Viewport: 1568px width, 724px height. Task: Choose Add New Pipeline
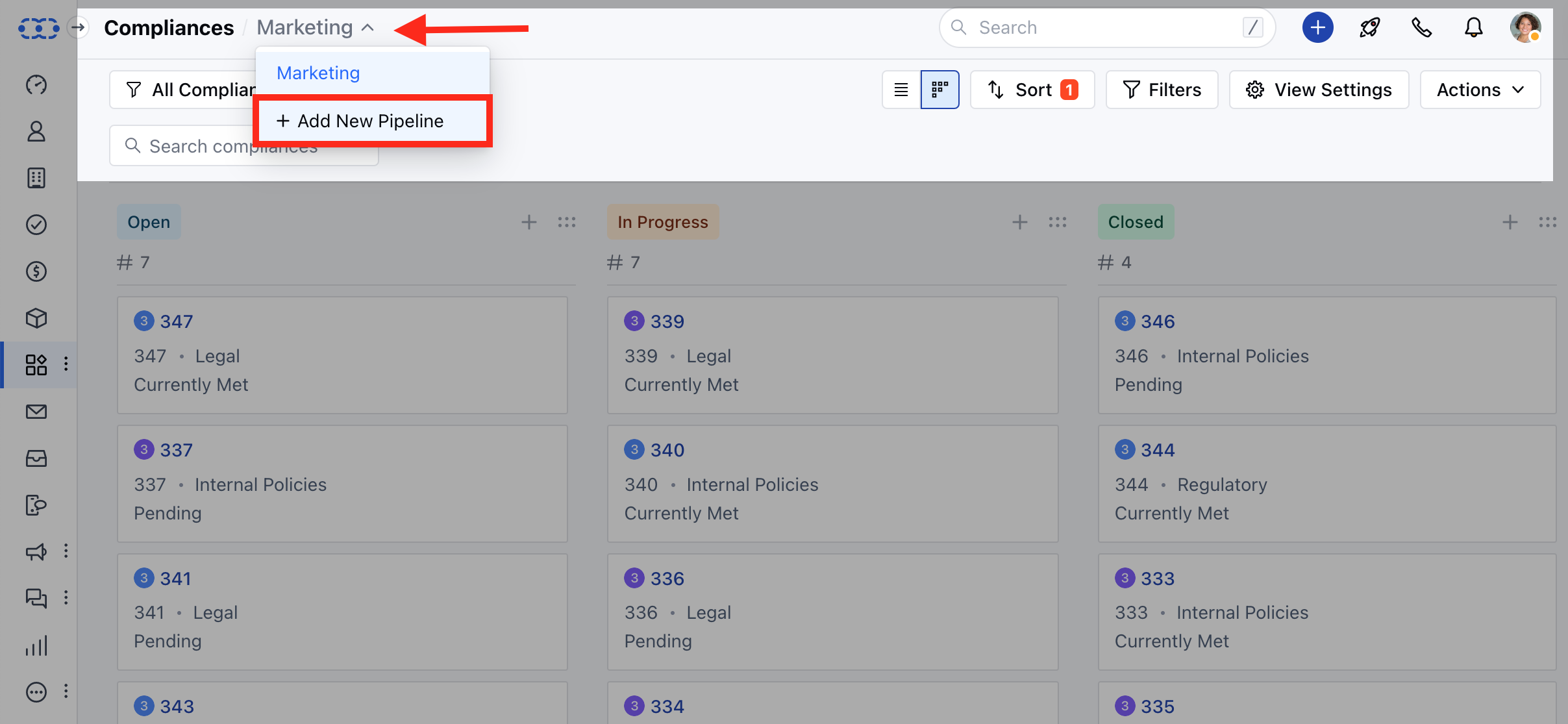click(x=373, y=121)
